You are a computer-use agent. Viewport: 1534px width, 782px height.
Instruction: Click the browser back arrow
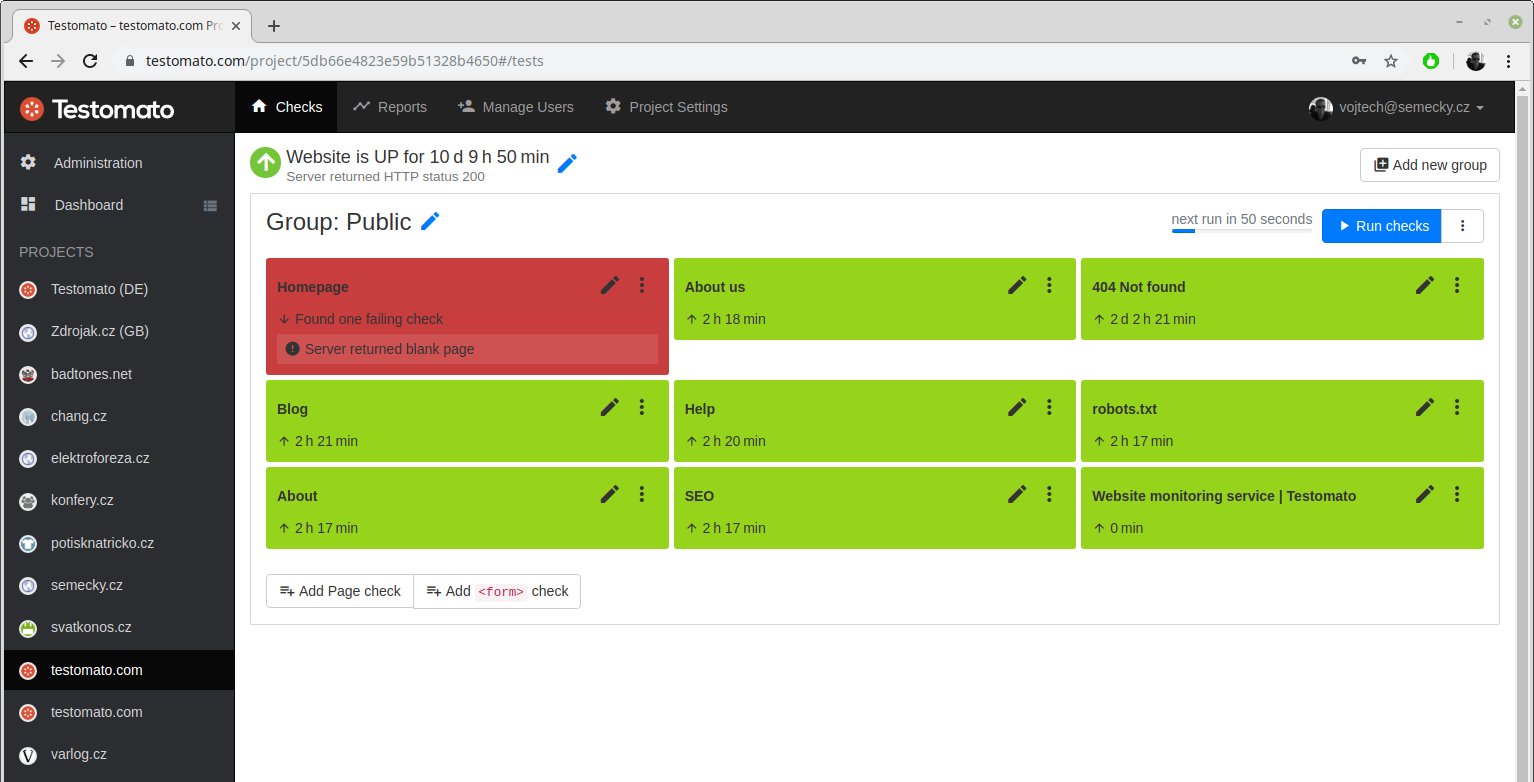tap(26, 61)
